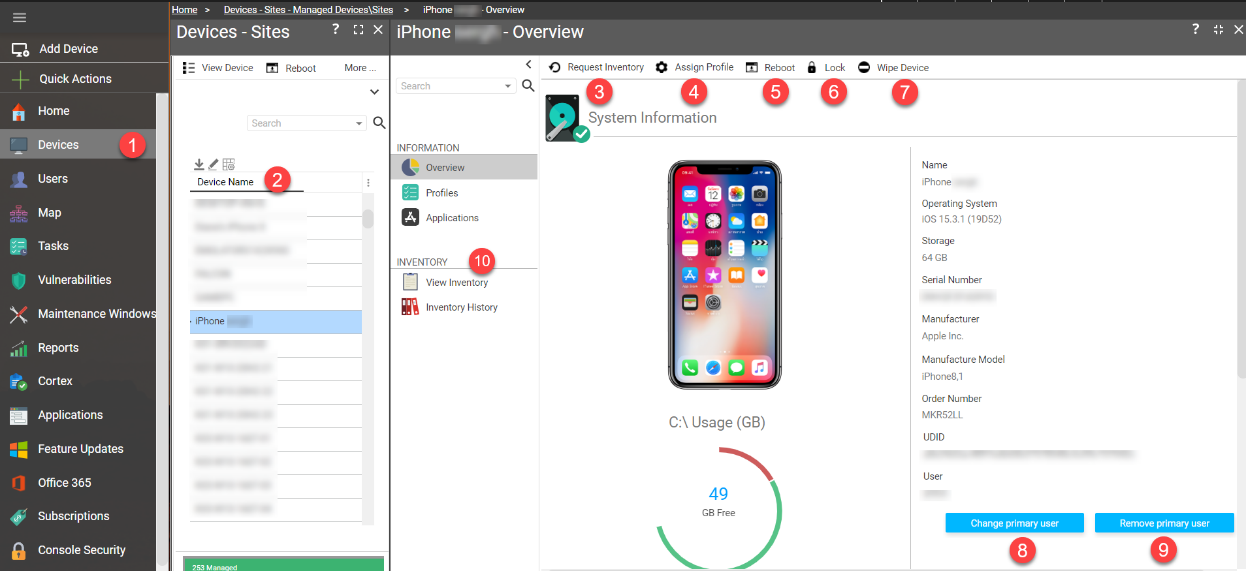The height and width of the screenshot is (571, 1246).
Task: Click the device list vertical scrollbar
Action: tap(368, 219)
